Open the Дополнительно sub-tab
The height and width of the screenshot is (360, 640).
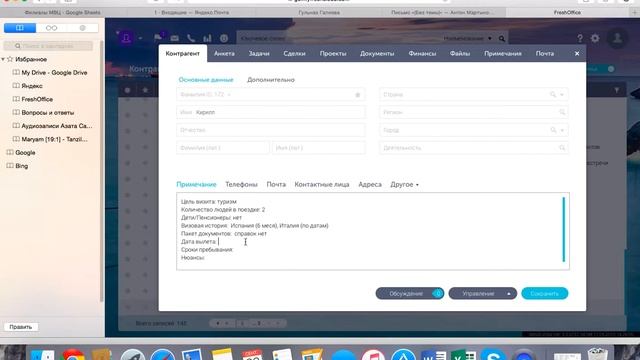271,80
